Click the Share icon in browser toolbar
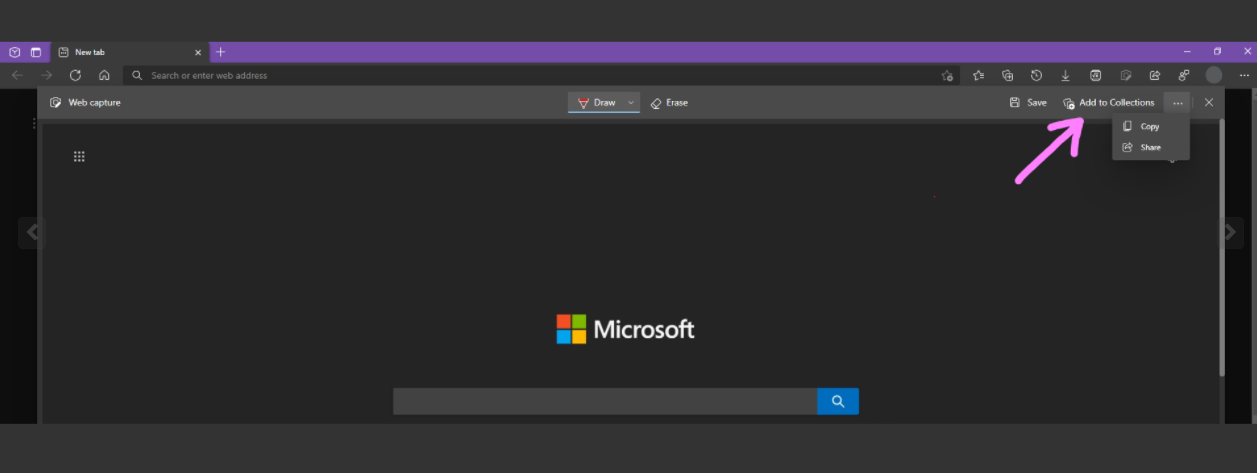1257x473 pixels. click(x=1155, y=75)
